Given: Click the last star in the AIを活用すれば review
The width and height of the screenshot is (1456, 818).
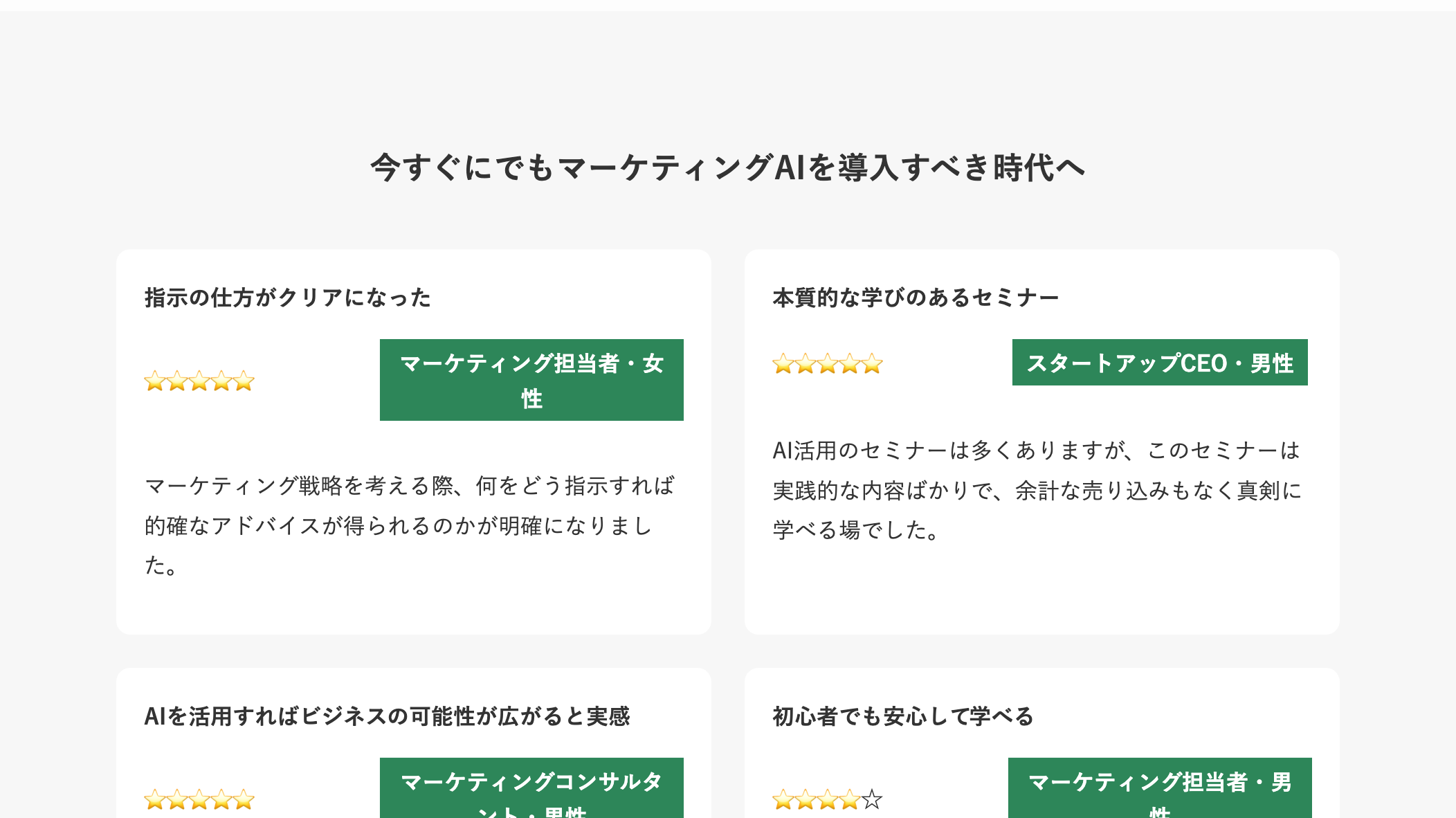Looking at the screenshot, I should (x=244, y=800).
